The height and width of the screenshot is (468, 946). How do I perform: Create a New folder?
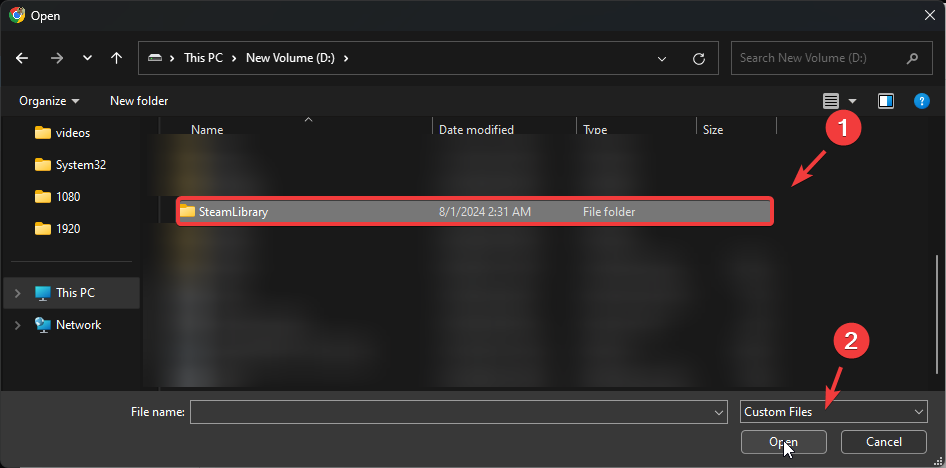pyautogui.click(x=139, y=101)
